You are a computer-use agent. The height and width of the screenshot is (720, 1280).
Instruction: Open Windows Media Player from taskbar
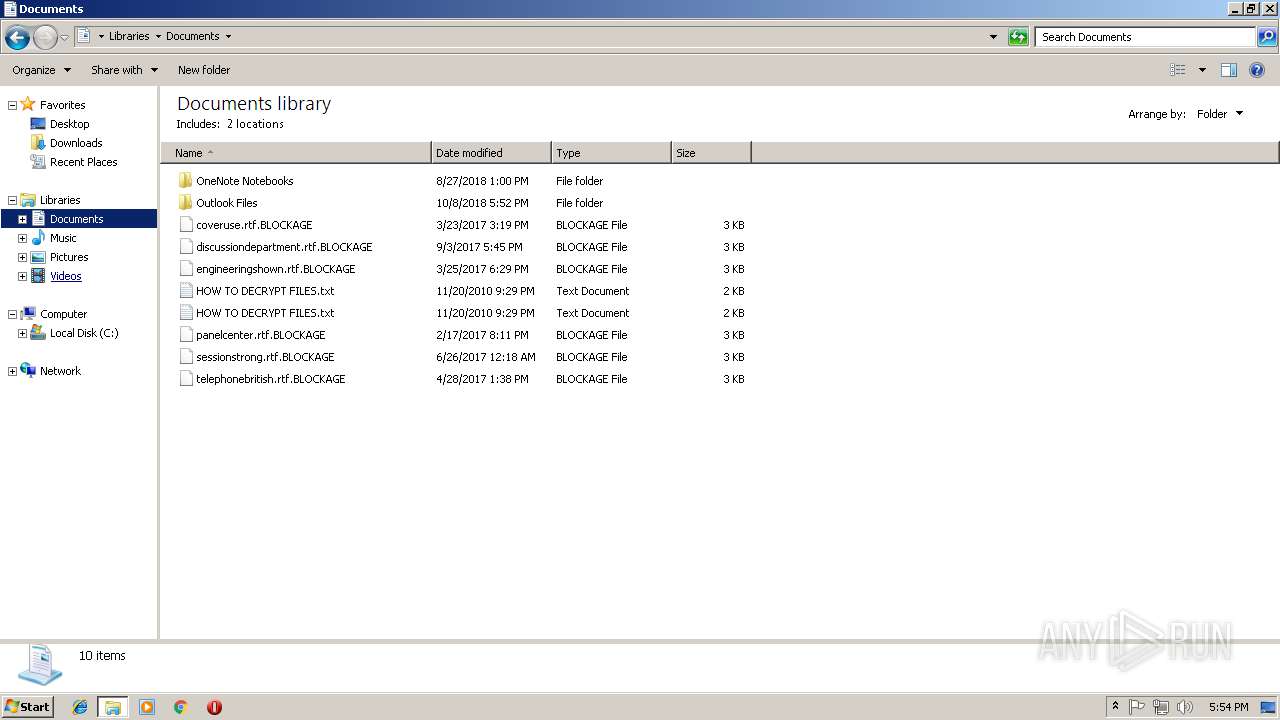[147, 707]
